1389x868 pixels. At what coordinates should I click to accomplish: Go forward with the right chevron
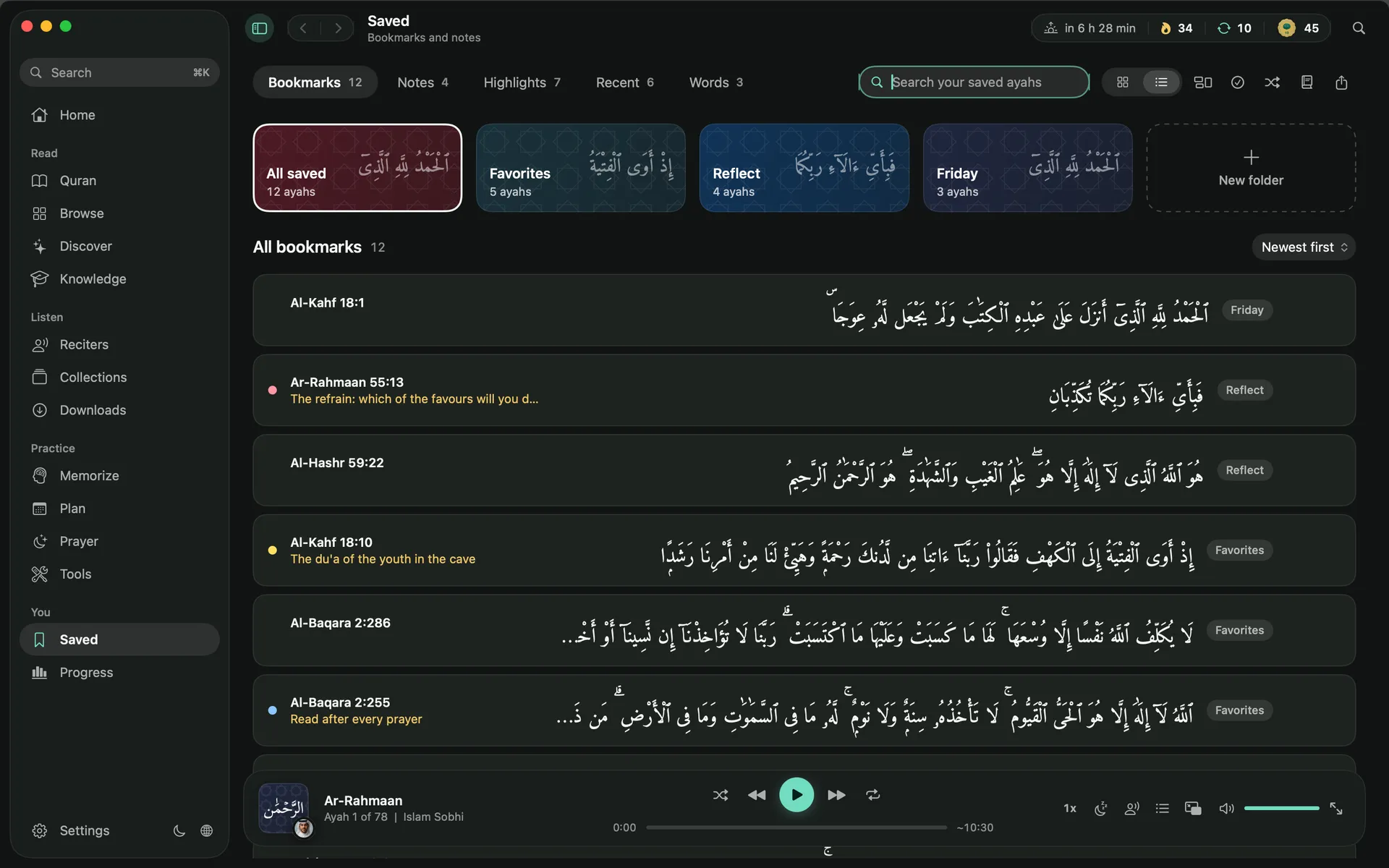coord(338,28)
